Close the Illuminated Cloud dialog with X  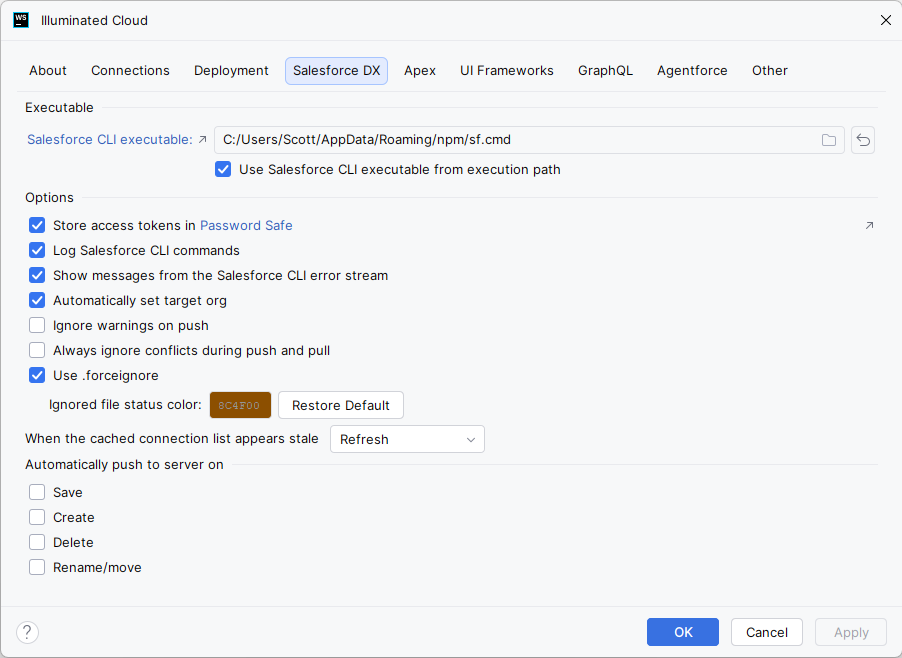click(885, 20)
